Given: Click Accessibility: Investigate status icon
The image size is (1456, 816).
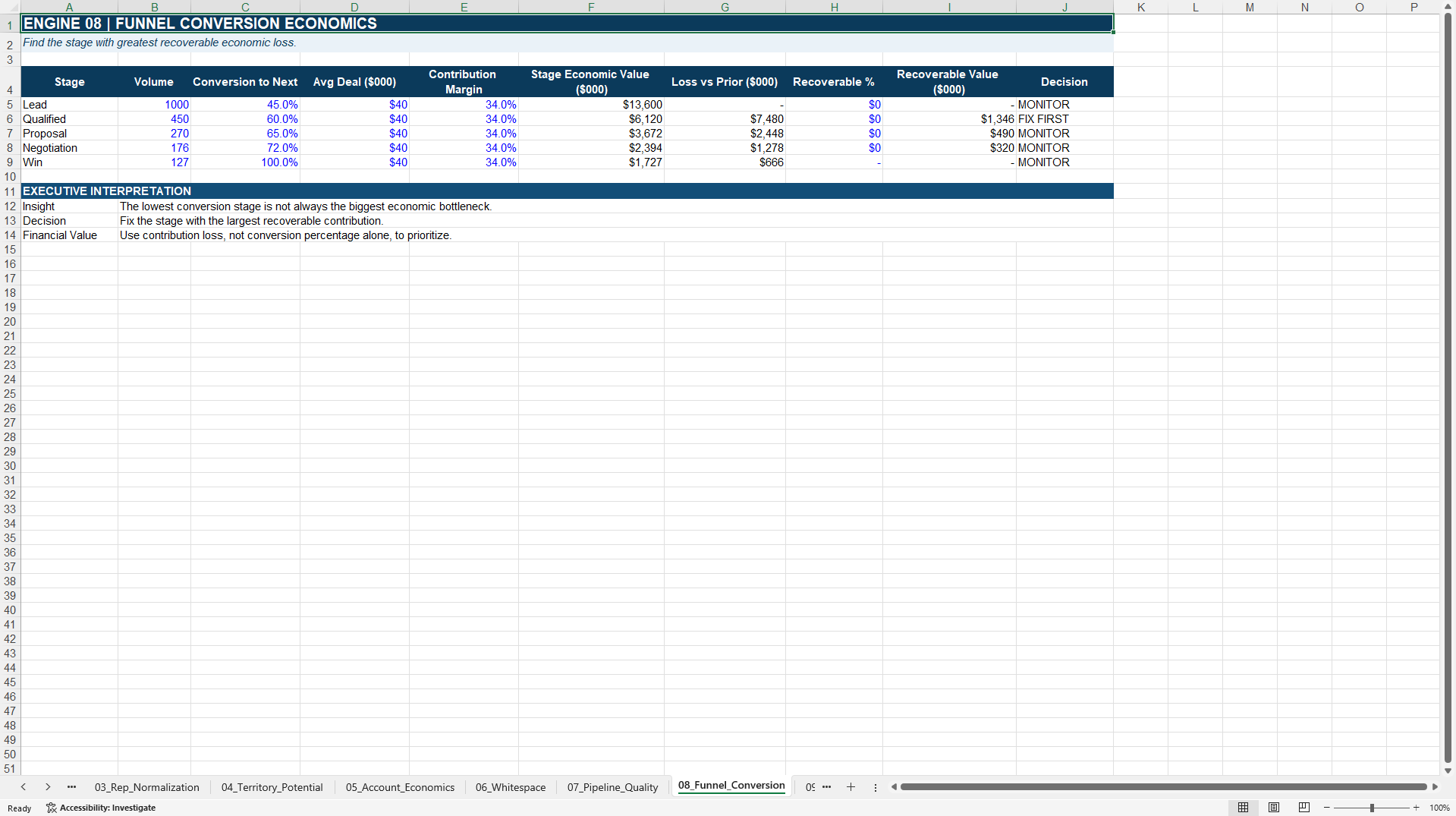Looking at the screenshot, I should point(101,808).
